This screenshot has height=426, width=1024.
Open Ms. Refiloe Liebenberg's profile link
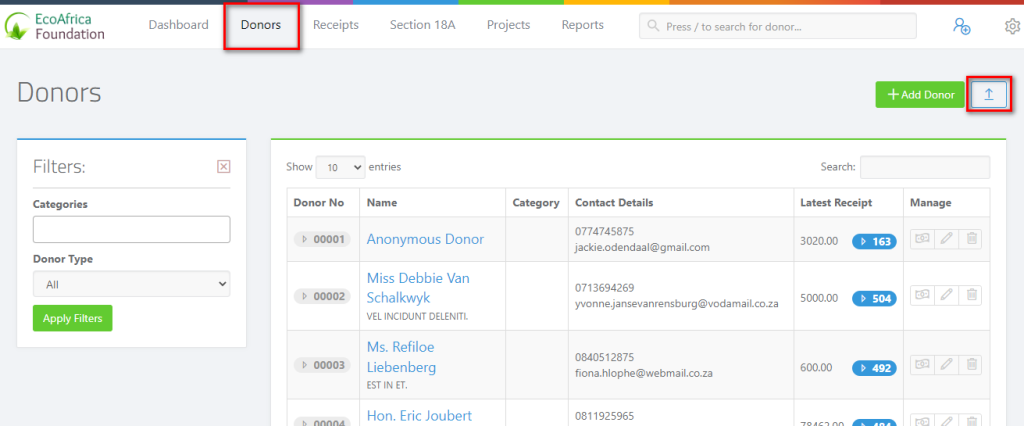tap(401, 357)
